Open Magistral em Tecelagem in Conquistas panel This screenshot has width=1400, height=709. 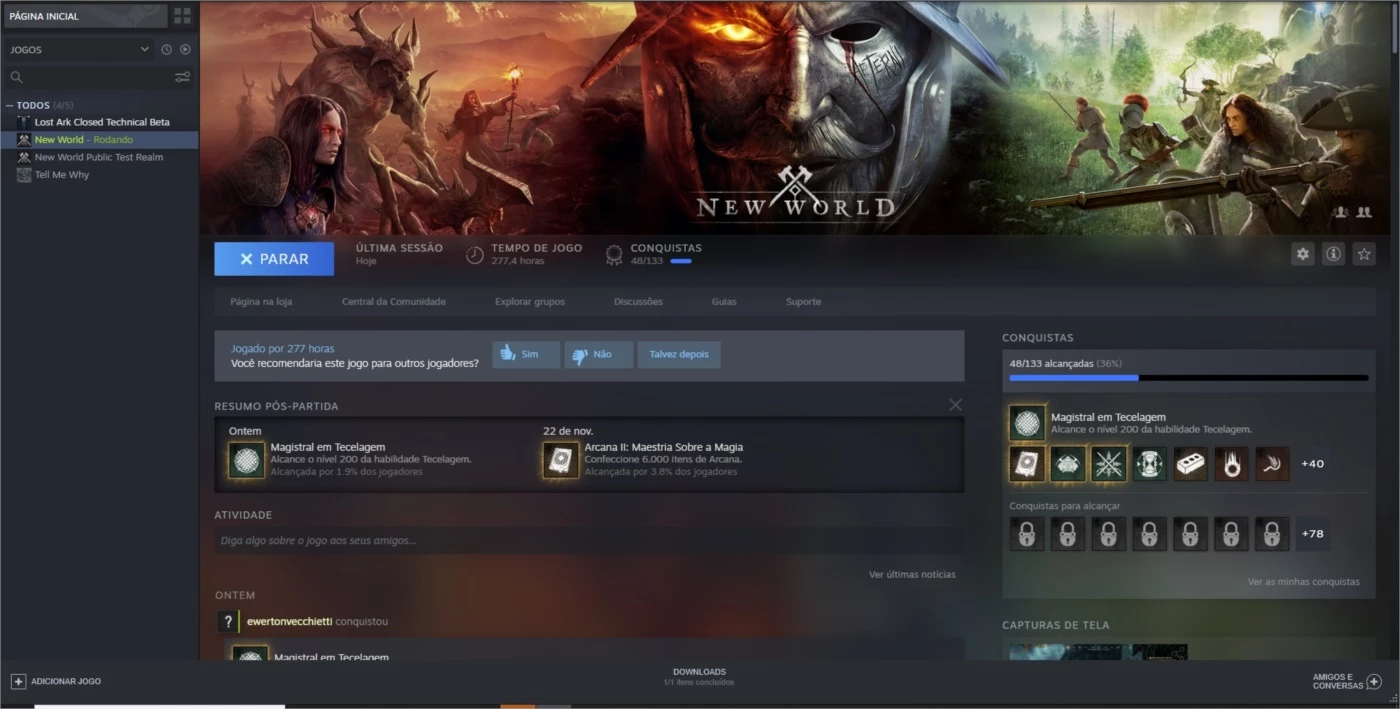[1108, 417]
